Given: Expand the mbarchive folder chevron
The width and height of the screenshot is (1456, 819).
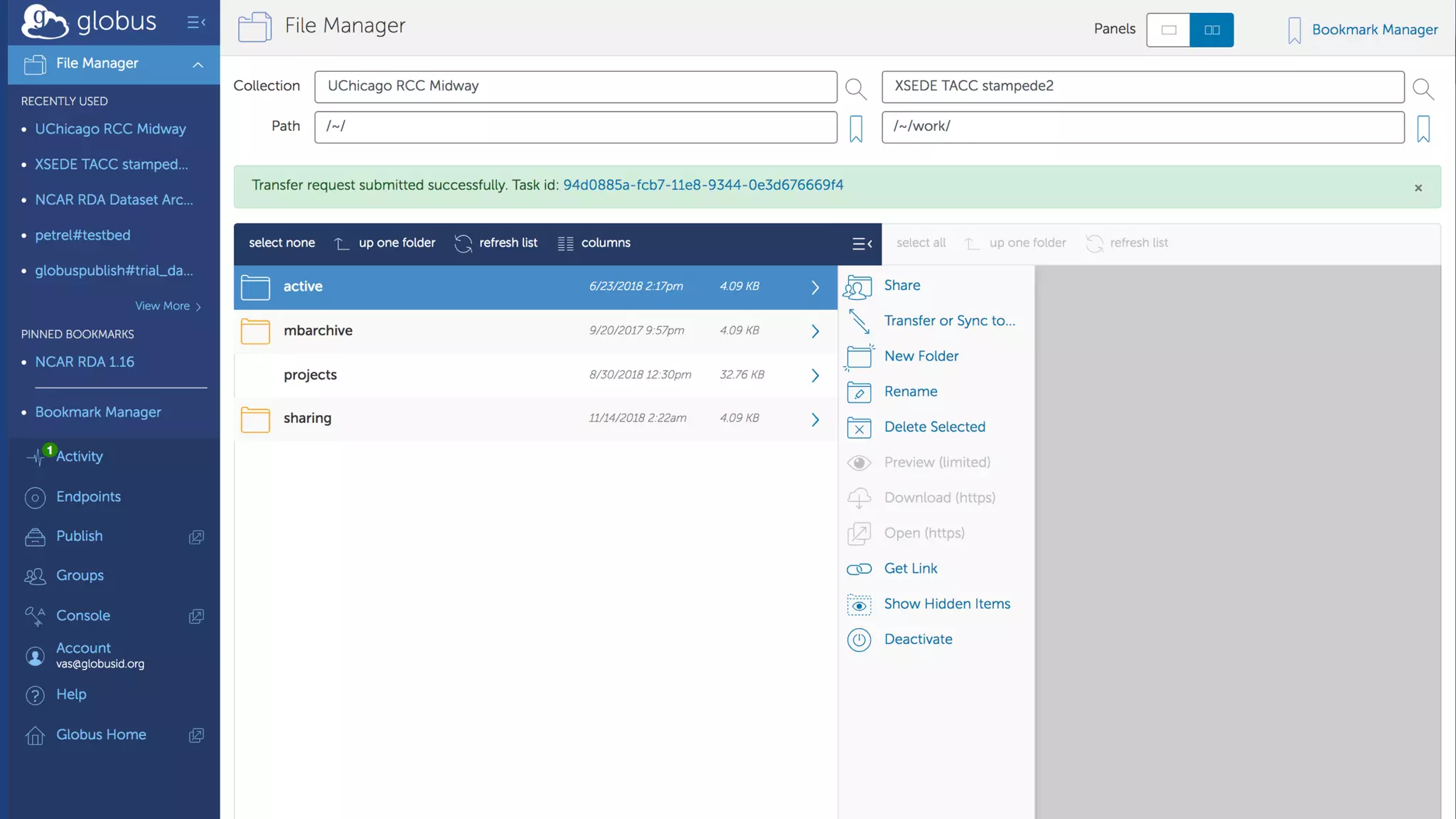Looking at the screenshot, I should (815, 331).
